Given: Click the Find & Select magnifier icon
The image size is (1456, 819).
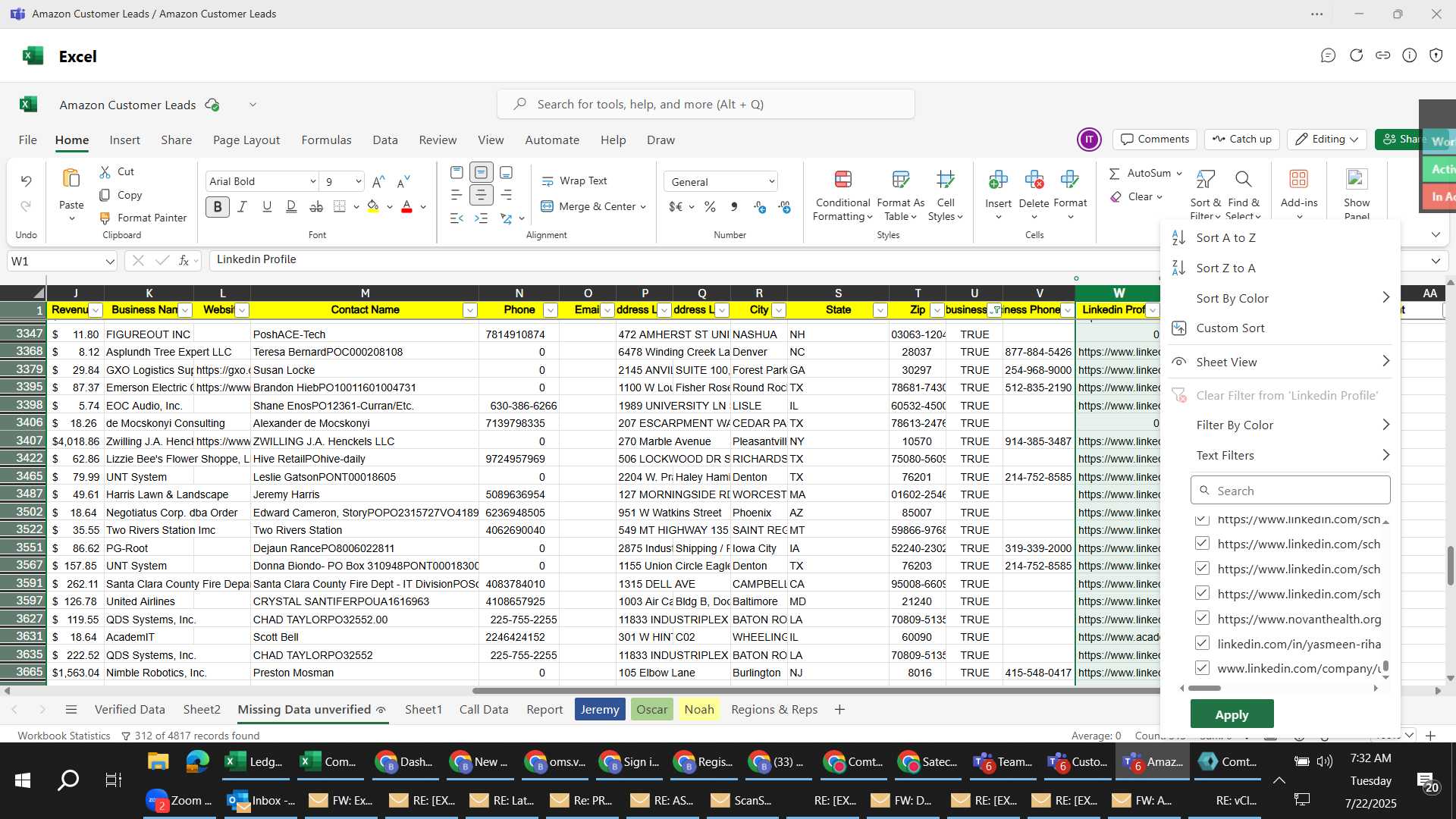Looking at the screenshot, I should 1243,179.
